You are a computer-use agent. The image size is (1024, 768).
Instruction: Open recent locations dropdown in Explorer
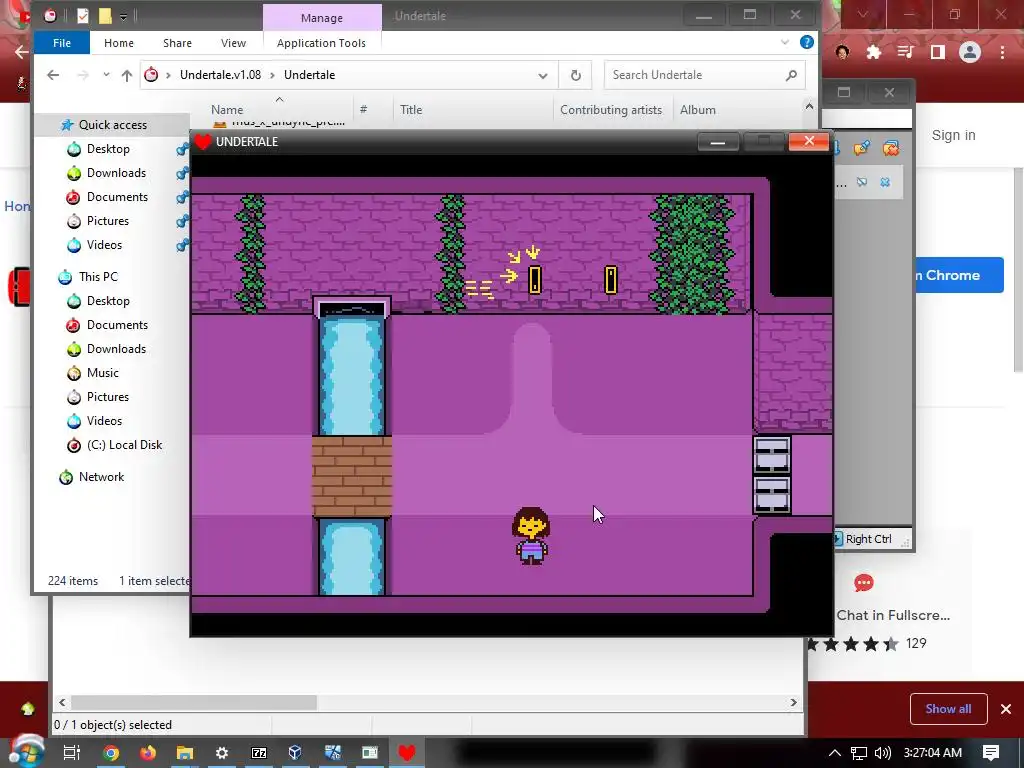click(106, 75)
